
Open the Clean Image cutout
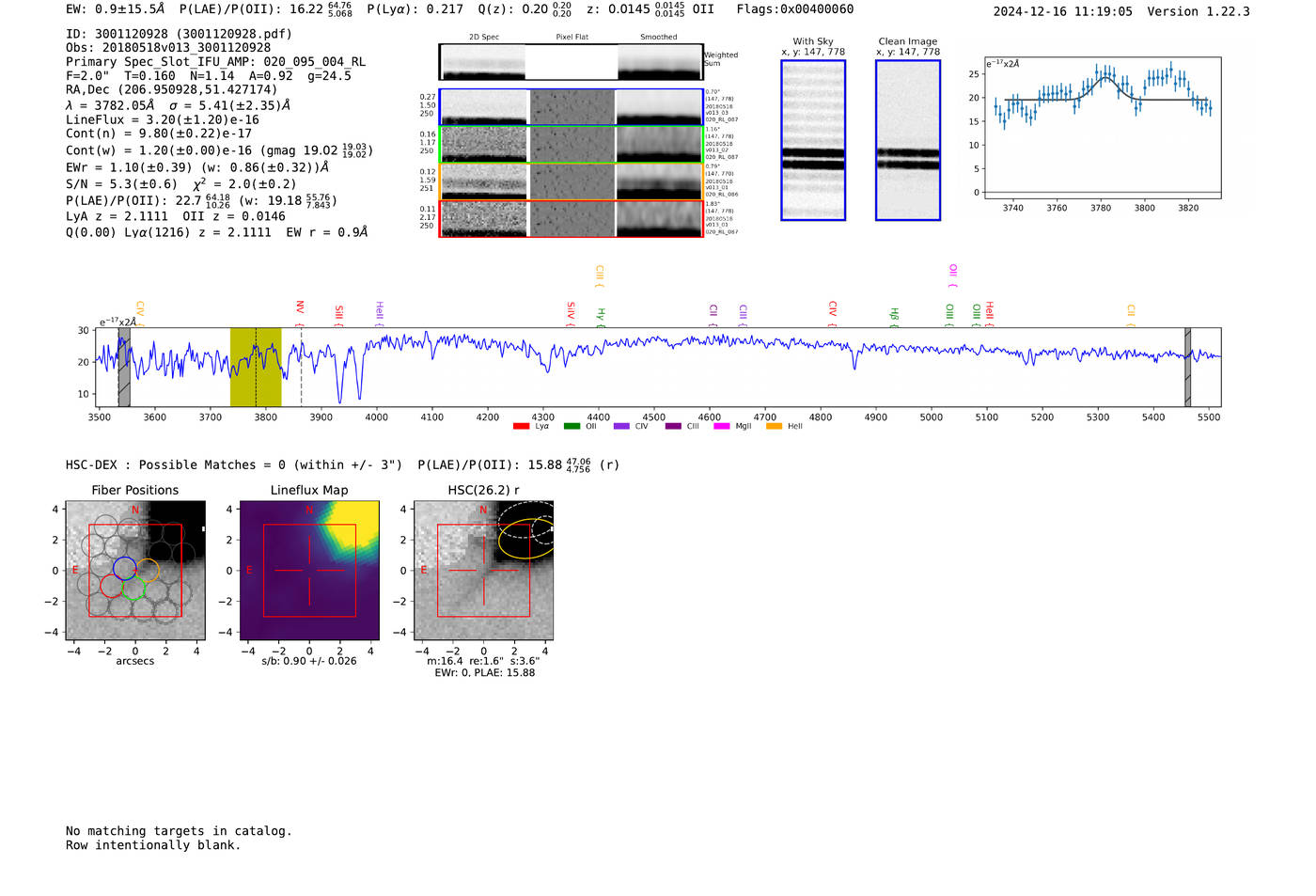[x=908, y=140]
